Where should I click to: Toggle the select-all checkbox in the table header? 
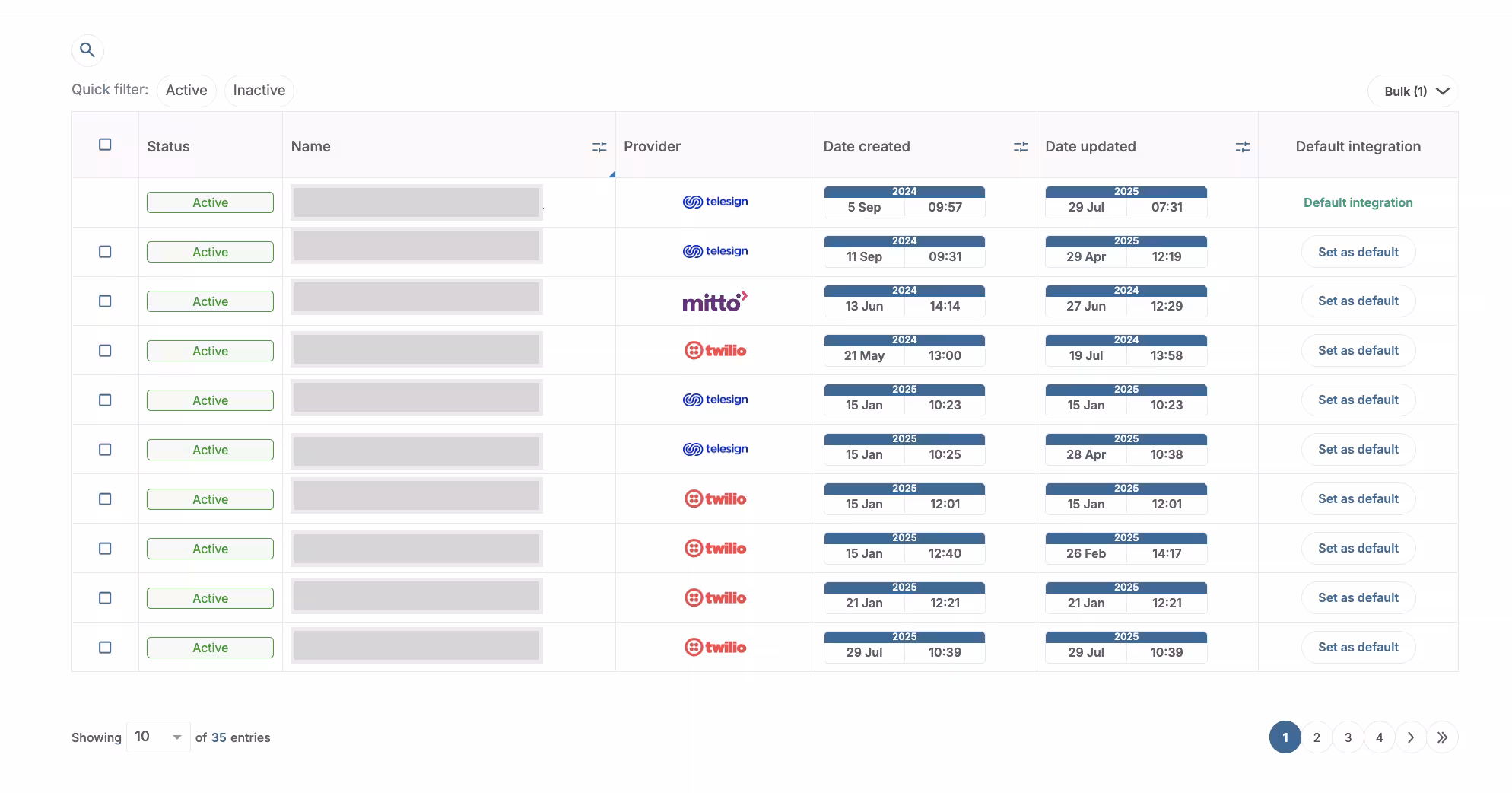tap(105, 144)
